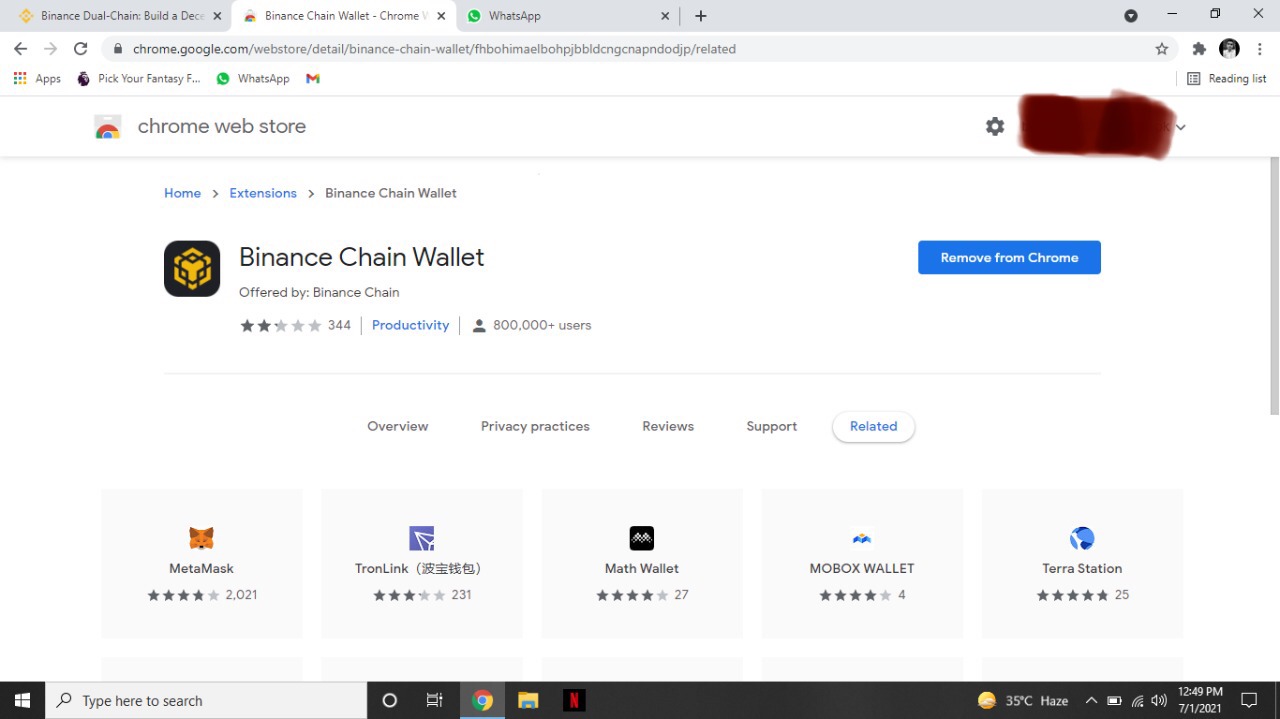Open the Windows Start menu
Image resolution: width=1280 pixels, height=719 pixels.
tap(22, 700)
